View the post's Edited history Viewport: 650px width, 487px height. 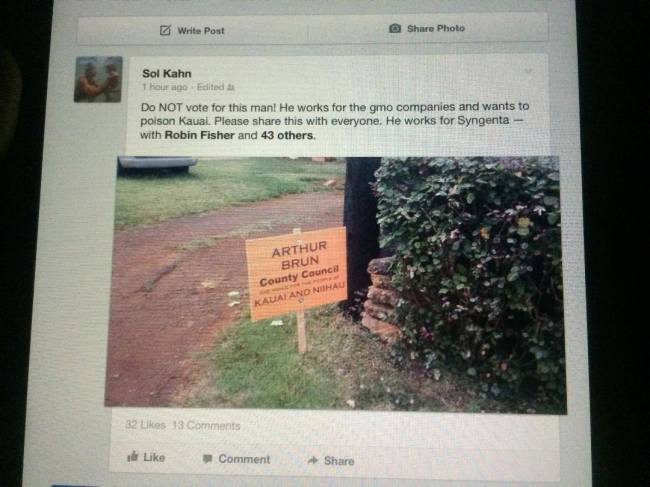(211, 87)
